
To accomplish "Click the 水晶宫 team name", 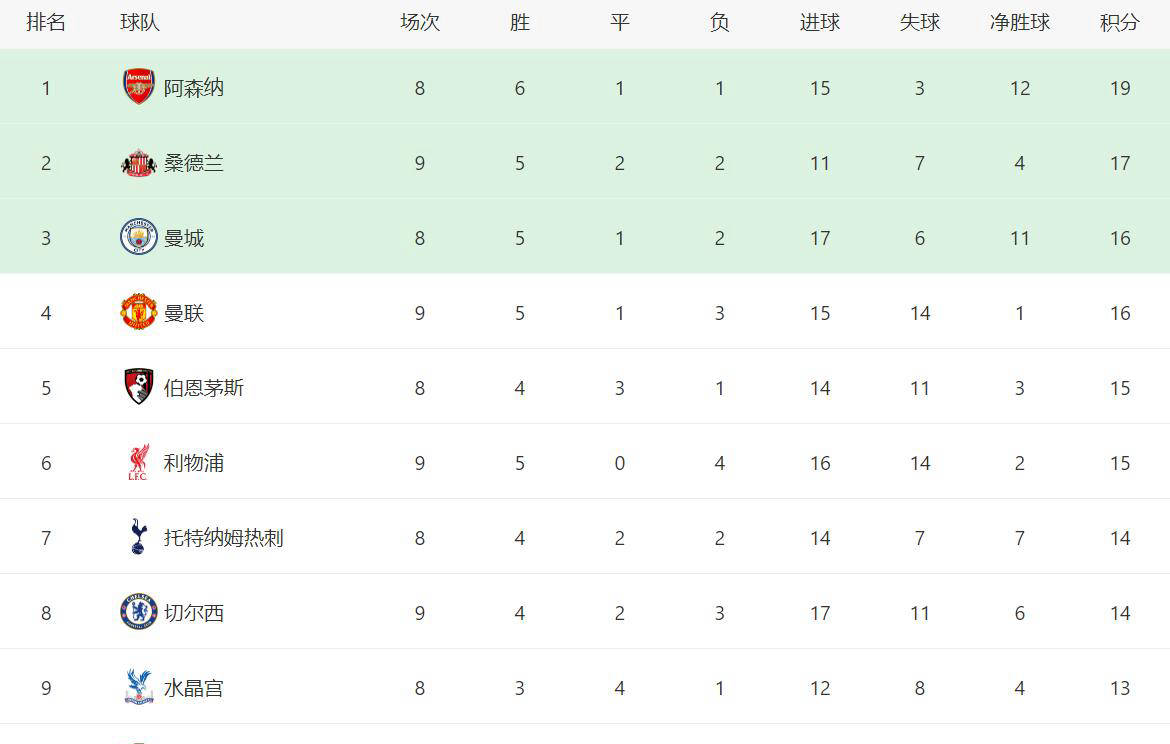I will coord(194,688).
